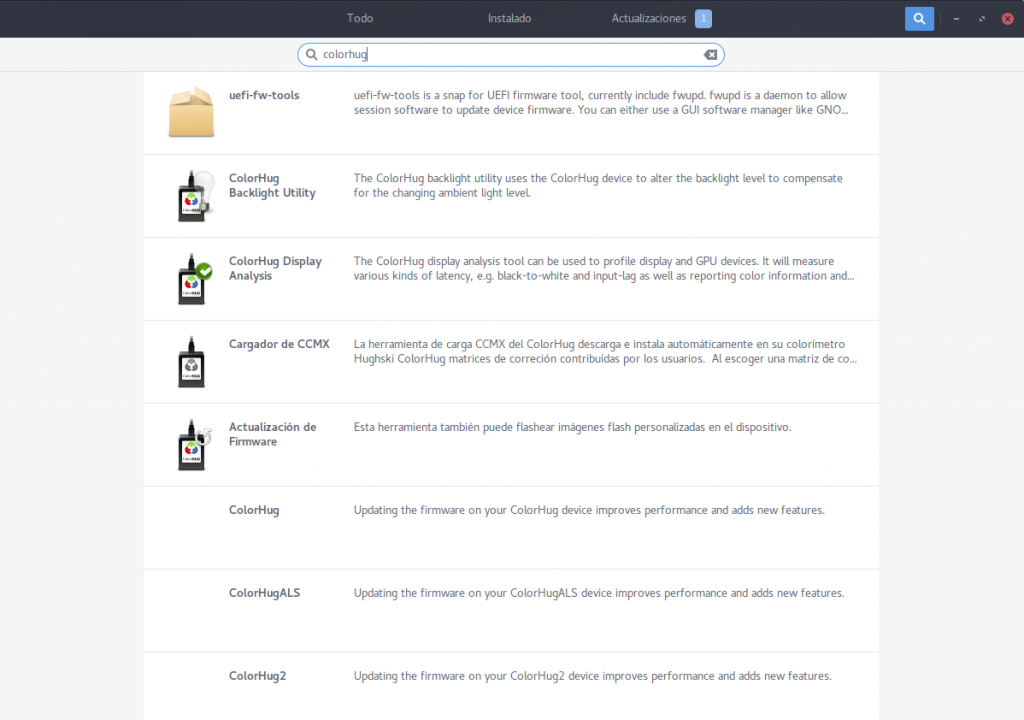Image resolution: width=1024 pixels, height=720 pixels.
Task: Click the ColorHug device firmware description
Action: 589,510
